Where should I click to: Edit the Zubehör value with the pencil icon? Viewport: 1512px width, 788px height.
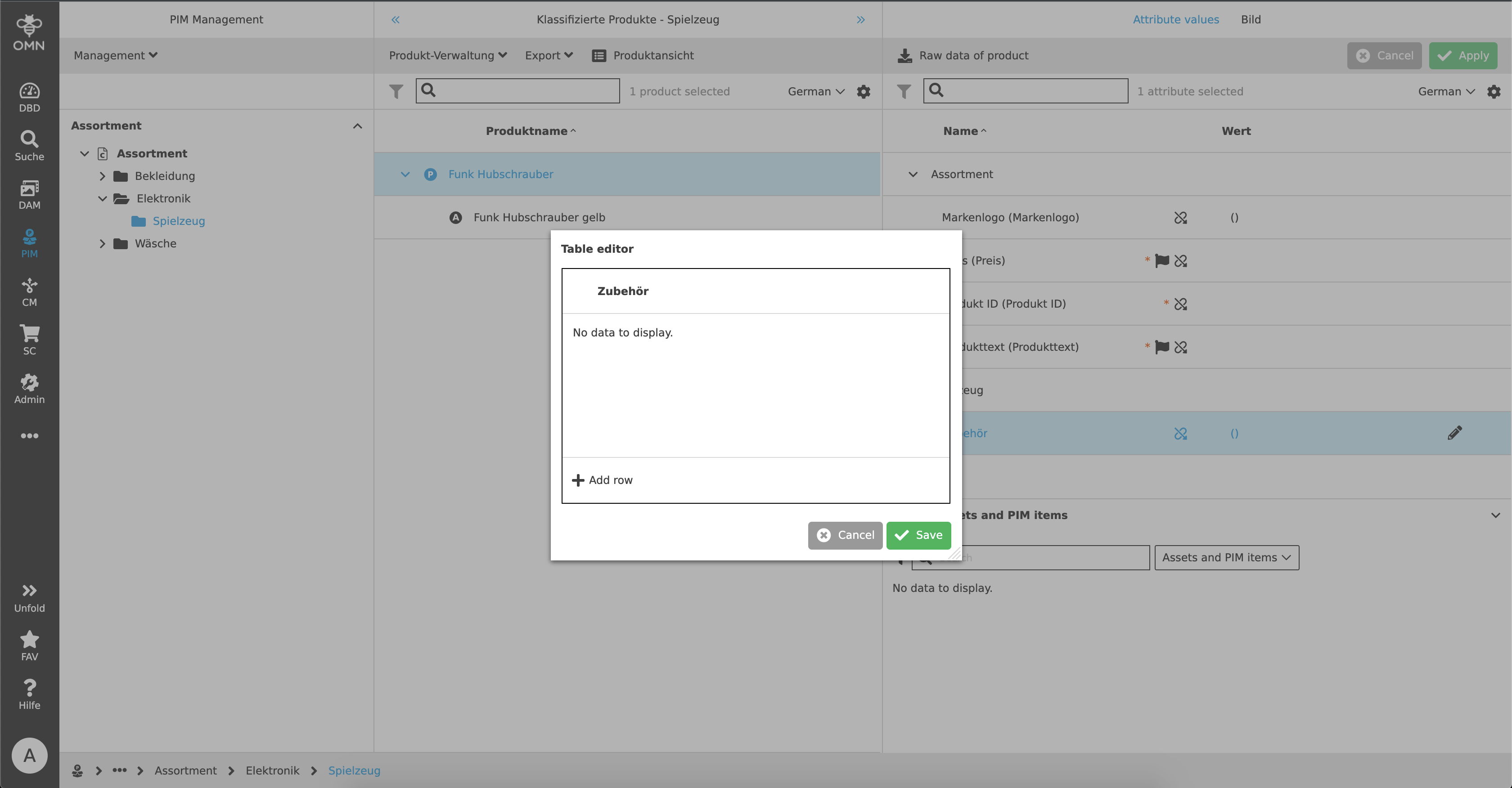point(1456,432)
